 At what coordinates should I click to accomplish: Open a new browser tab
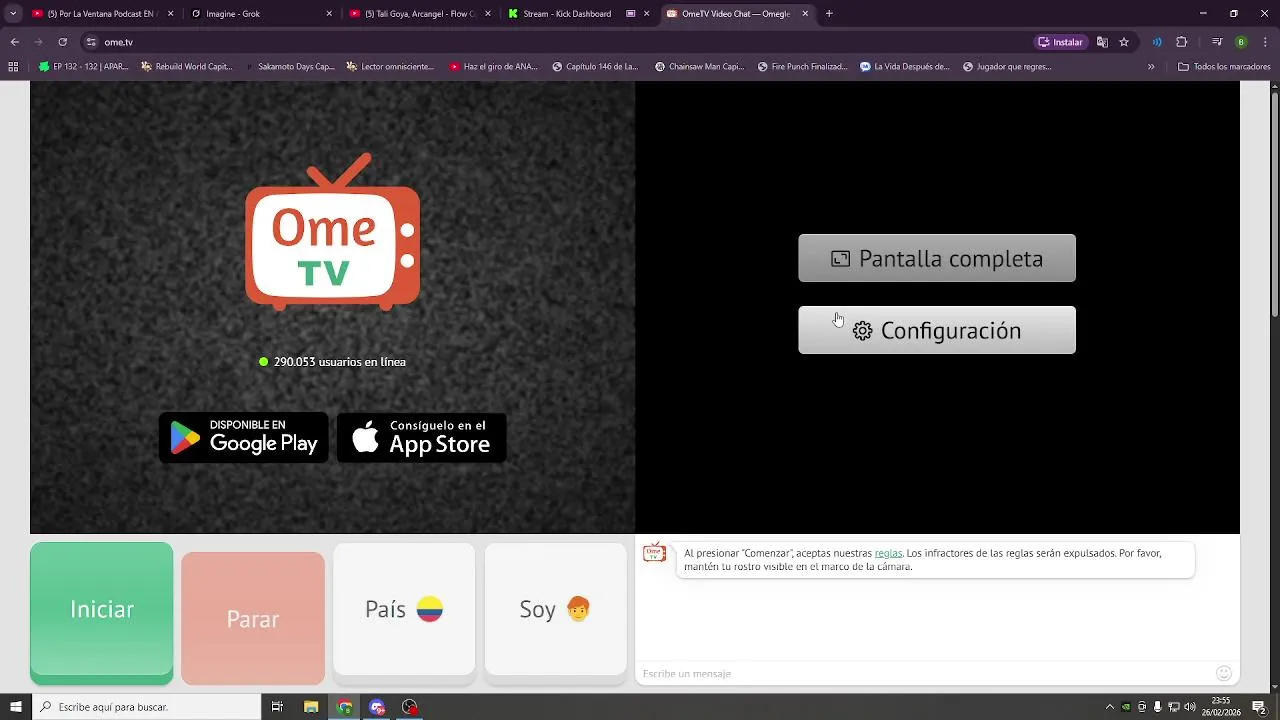pyautogui.click(x=829, y=14)
